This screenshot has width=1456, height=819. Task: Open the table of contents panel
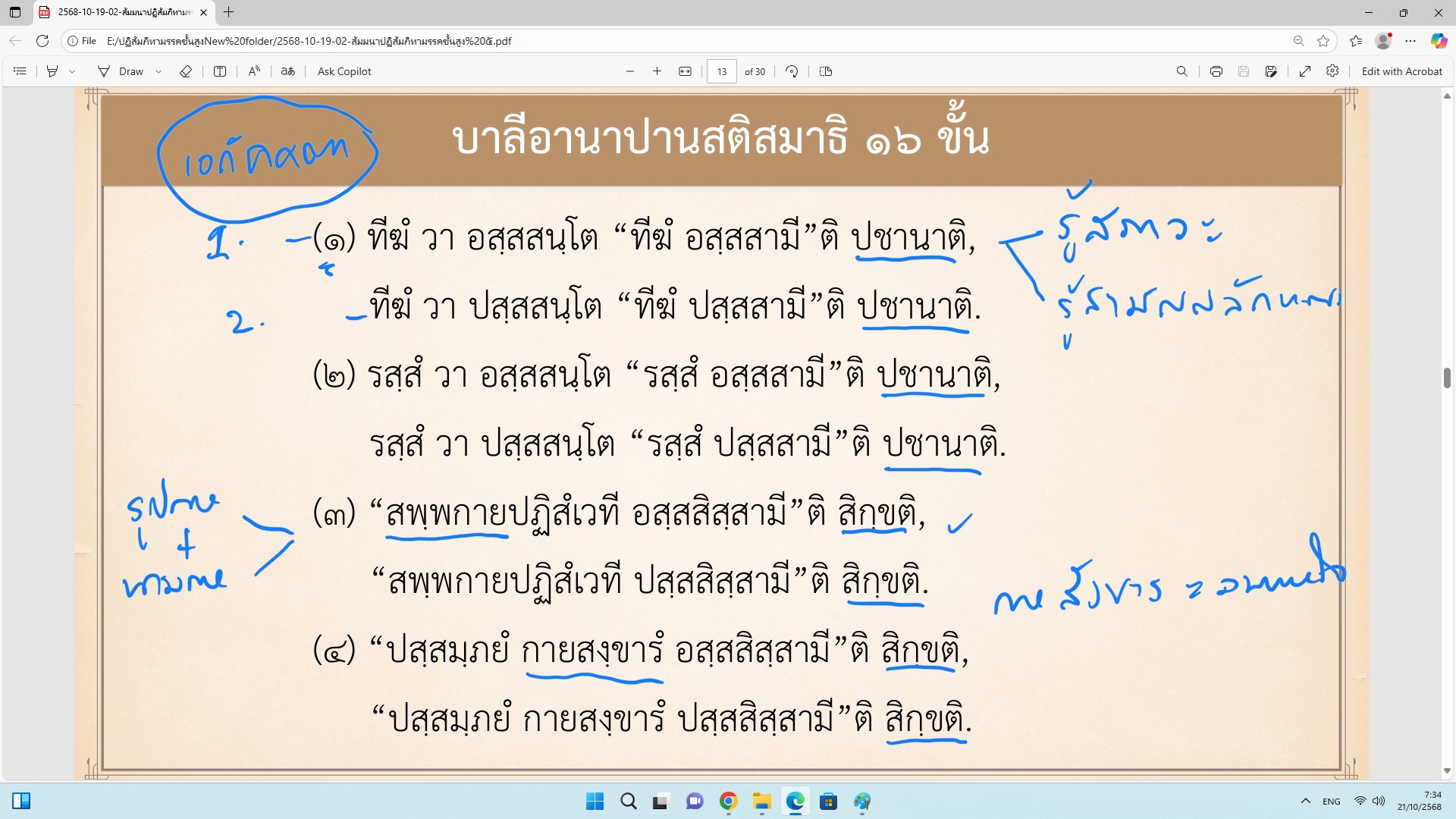[20, 71]
